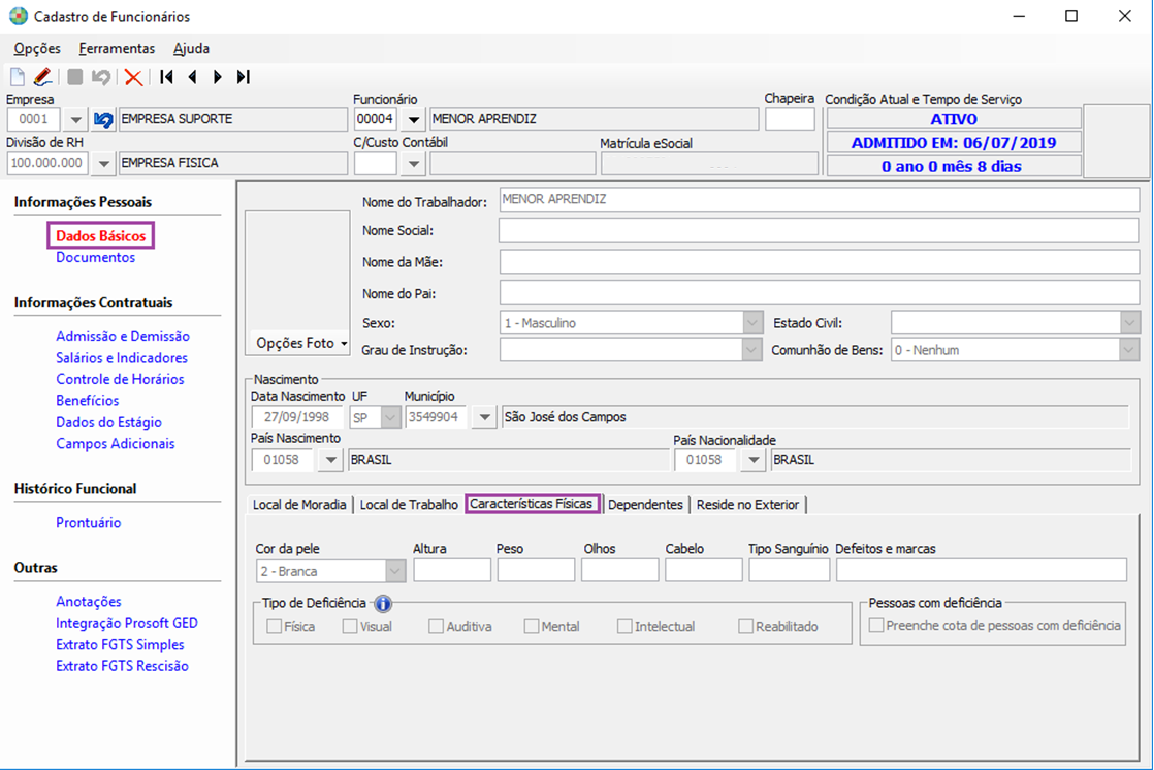Open the birth UF state dropdown
Image resolution: width=1154 pixels, height=770 pixels.
(x=390, y=417)
